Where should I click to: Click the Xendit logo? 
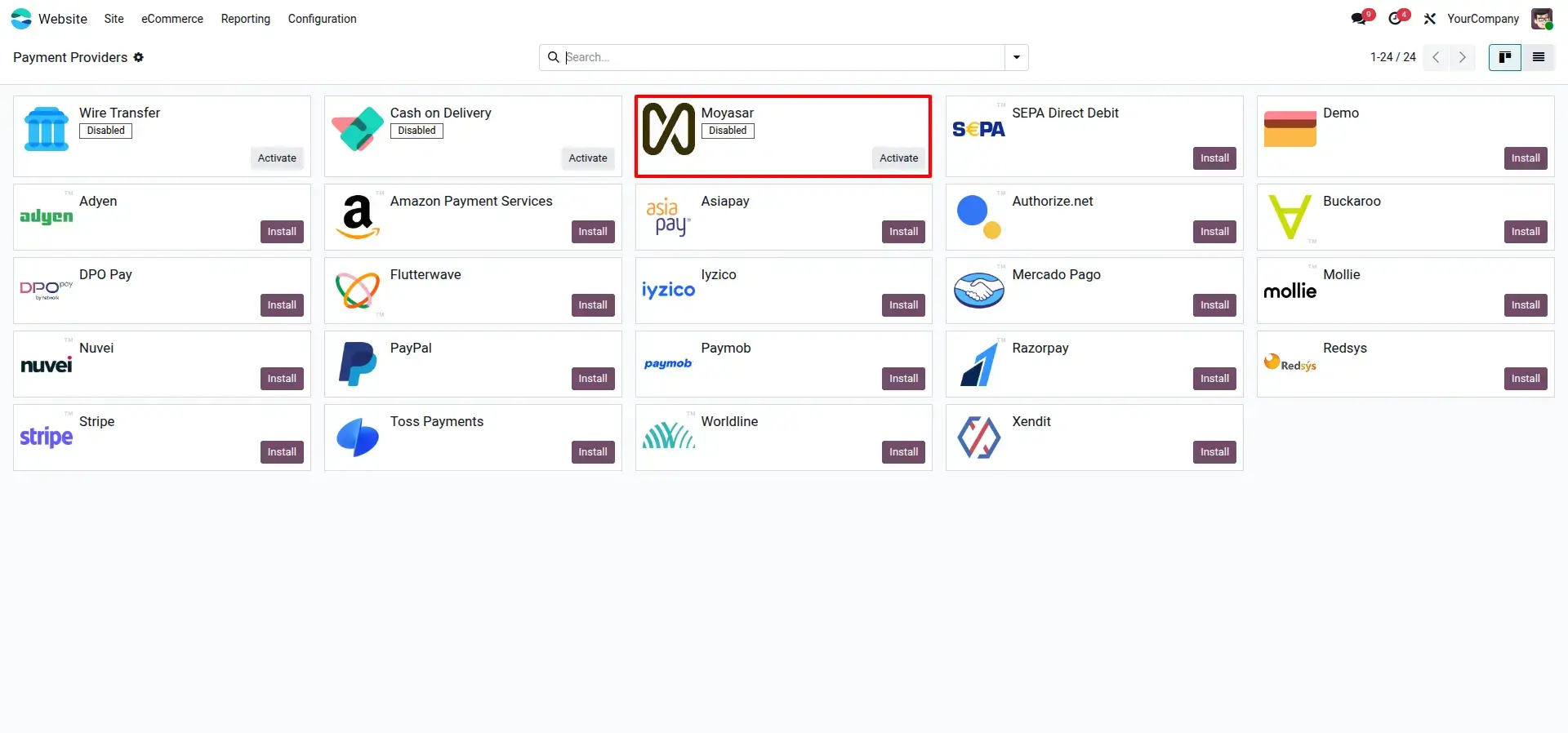(978, 438)
